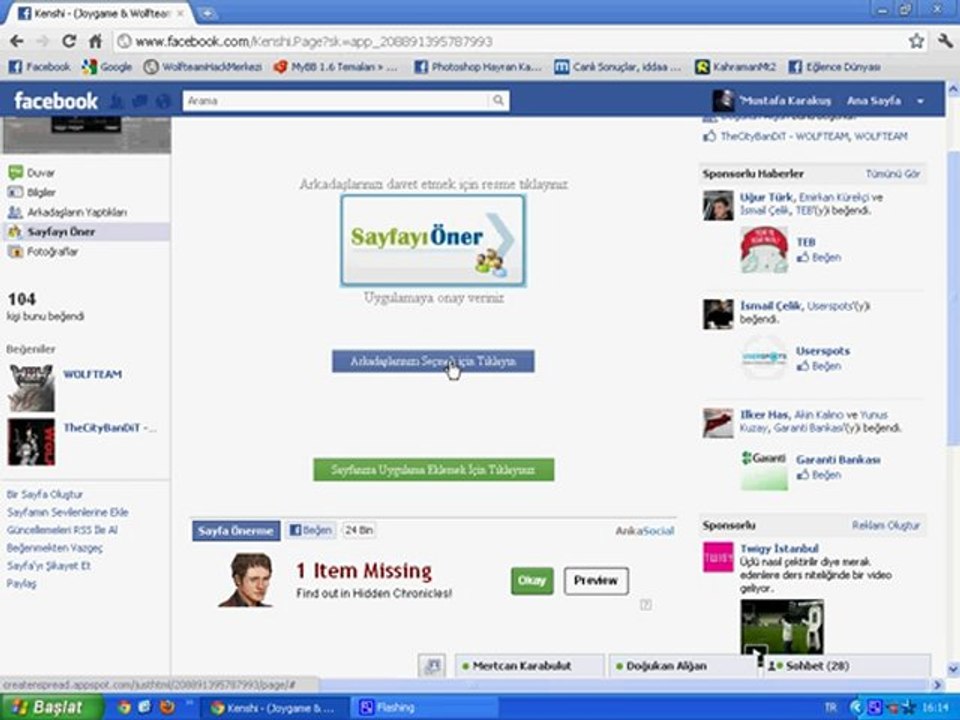This screenshot has width=960, height=720.
Task: Like Userspots via Beğen
Action: pos(819,366)
